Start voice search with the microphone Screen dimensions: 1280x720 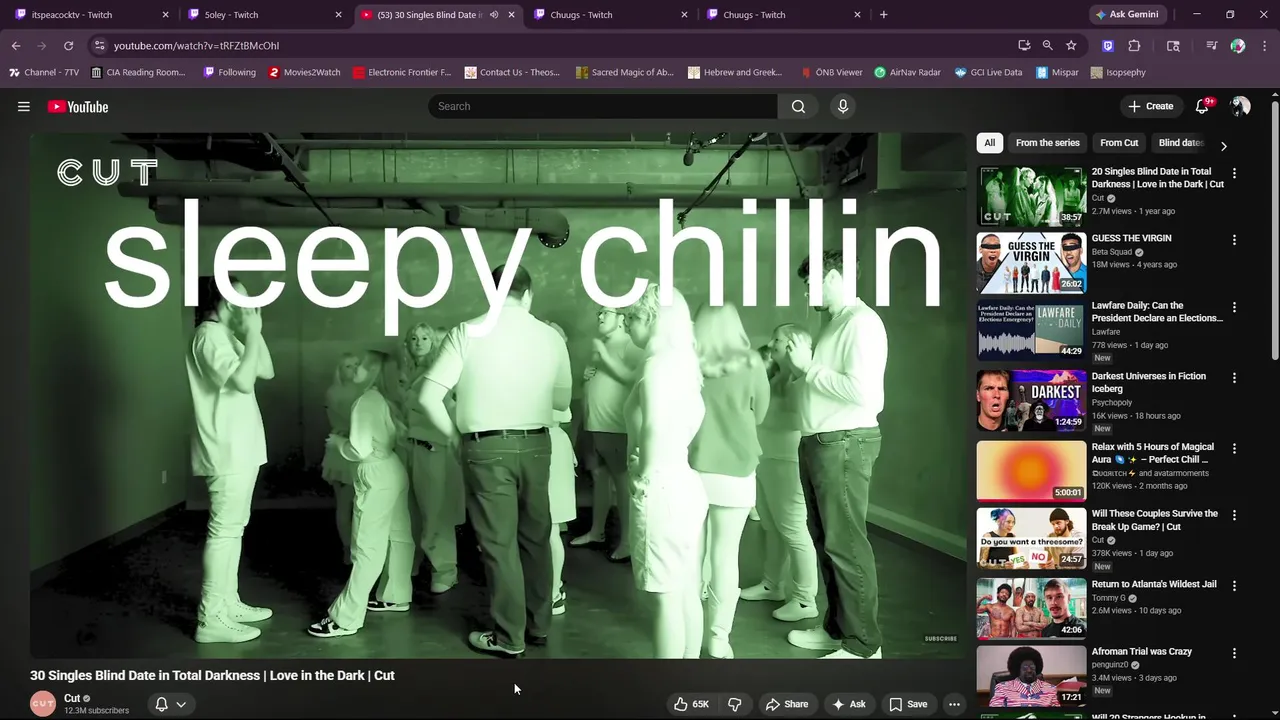coord(843,107)
